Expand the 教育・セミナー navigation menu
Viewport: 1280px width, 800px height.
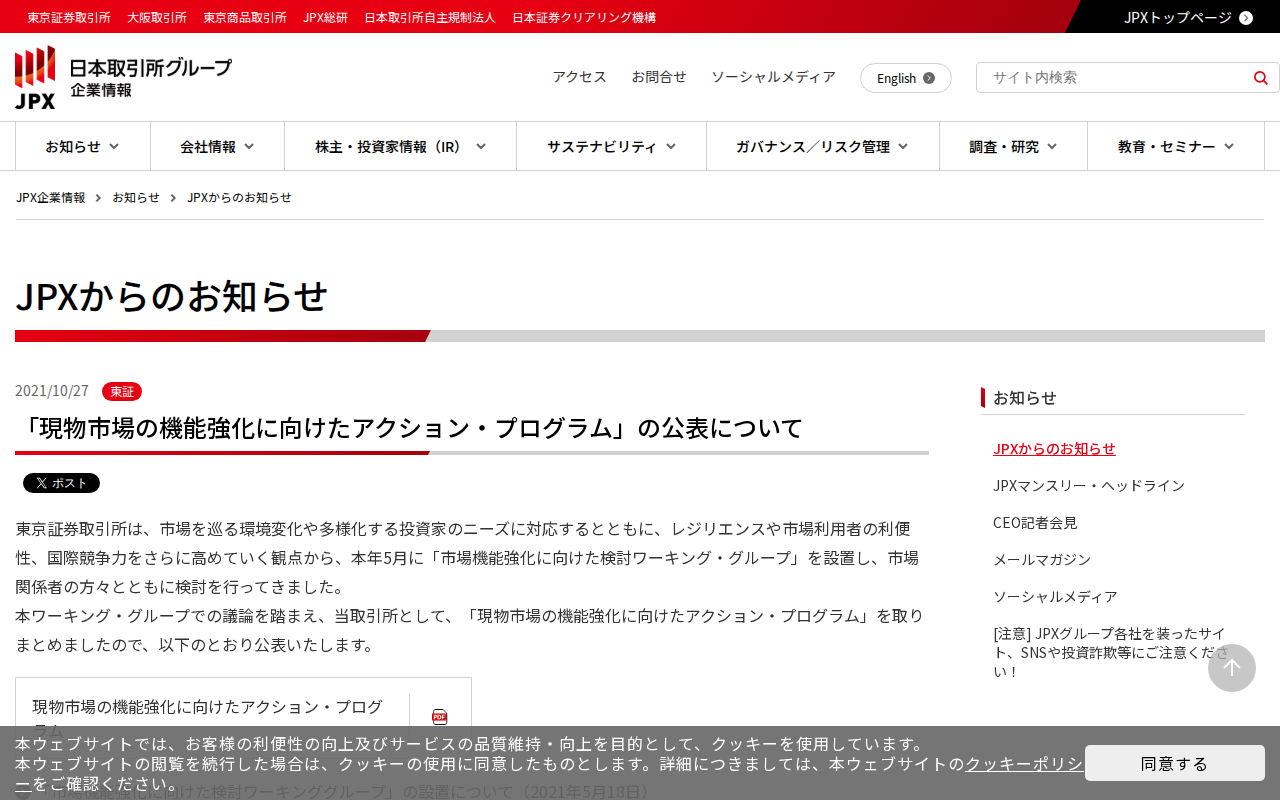1176,146
